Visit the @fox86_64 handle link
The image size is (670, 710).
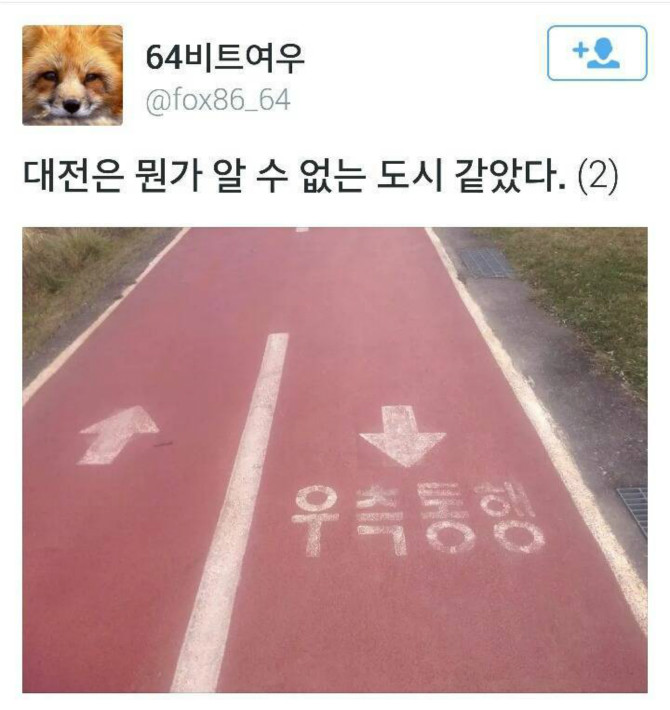(218, 101)
